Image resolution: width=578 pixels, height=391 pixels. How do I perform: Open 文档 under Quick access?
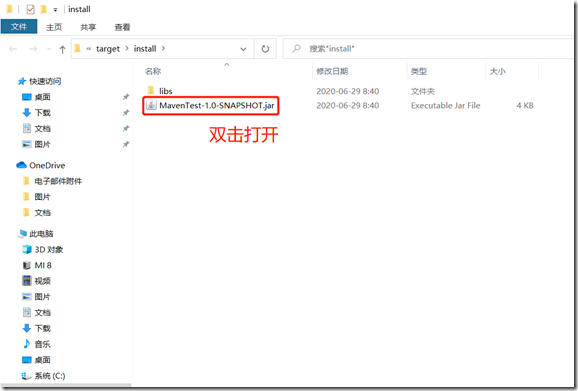[x=42, y=129]
